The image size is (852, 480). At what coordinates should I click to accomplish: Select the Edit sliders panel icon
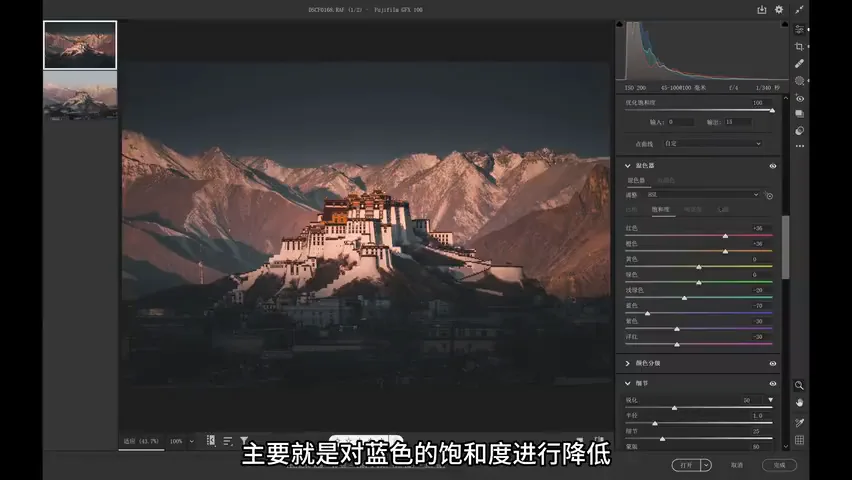point(799,29)
